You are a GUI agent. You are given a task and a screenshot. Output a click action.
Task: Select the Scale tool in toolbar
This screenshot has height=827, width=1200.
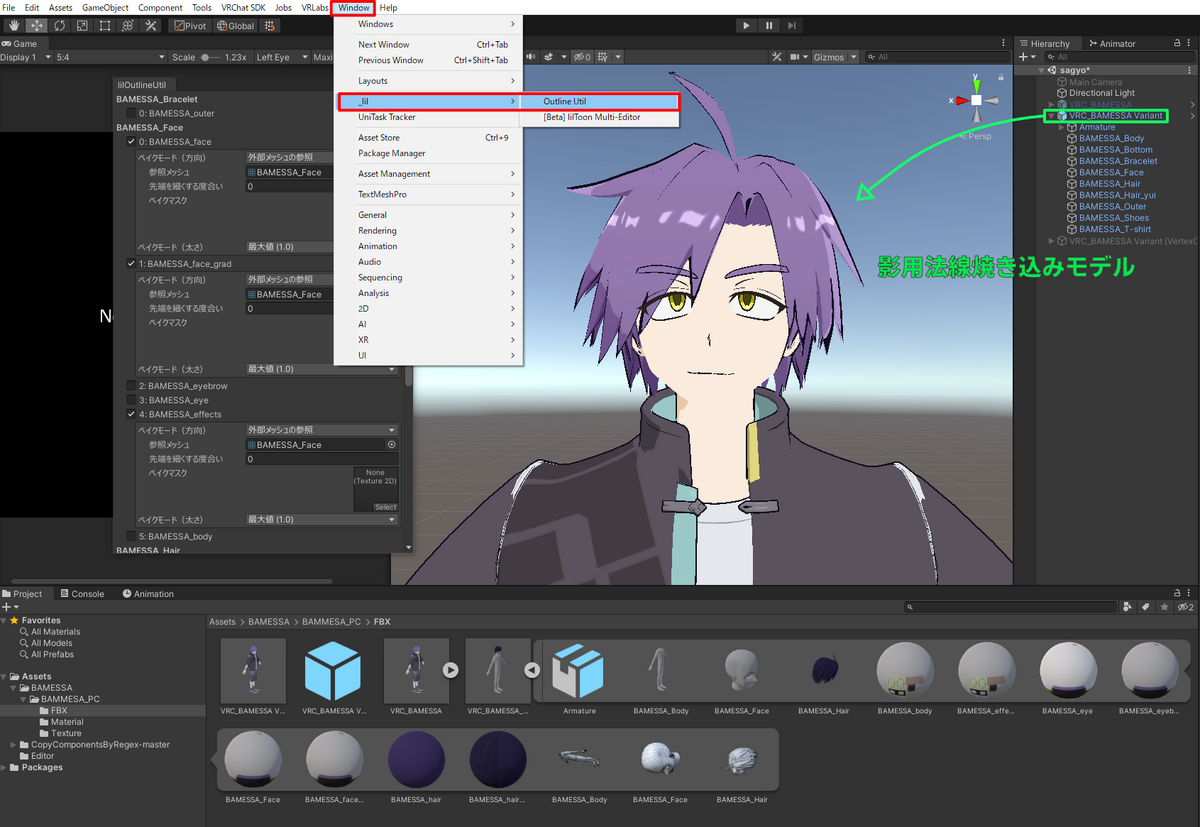click(82, 25)
